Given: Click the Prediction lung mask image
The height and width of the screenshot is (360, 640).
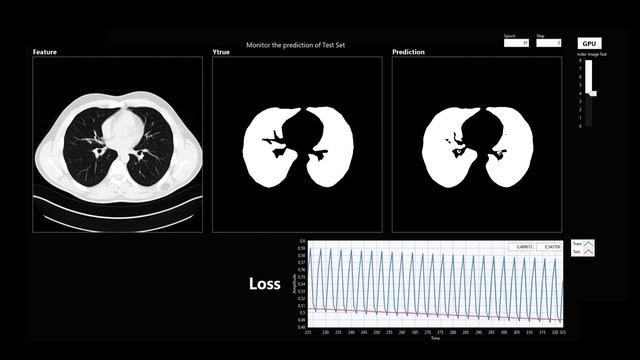Looking at the screenshot, I should (x=477, y=144).
